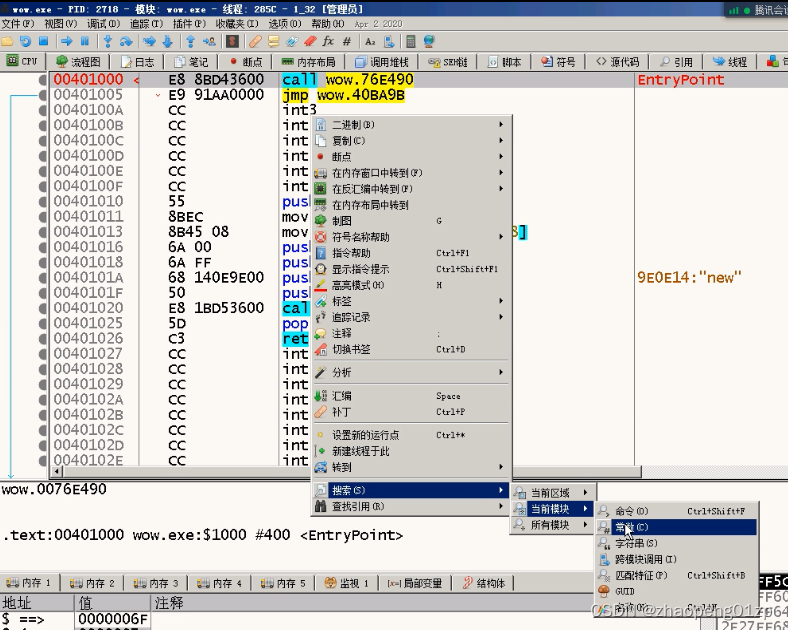Open the 断点 breakpoints tab
The image size is (788, 630).
246,62
